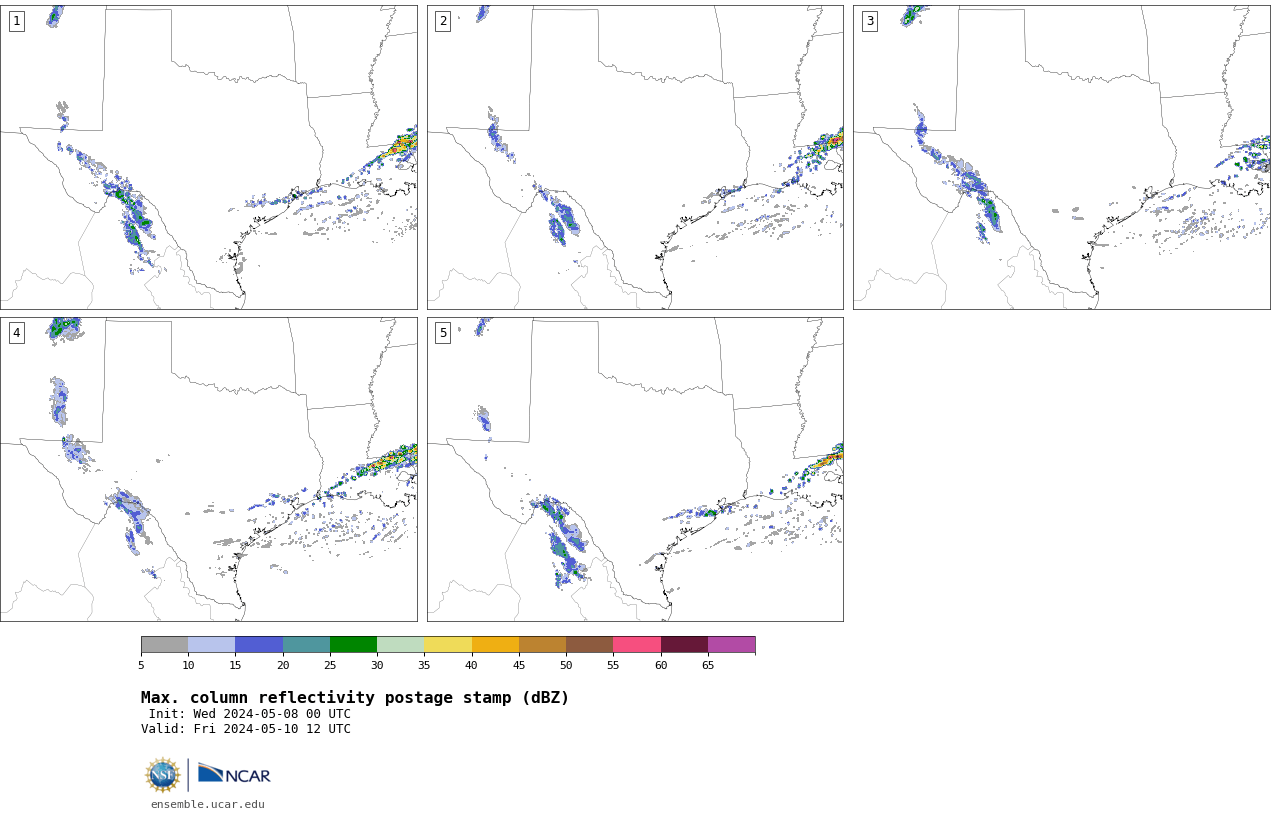Image resolution: width=1280 pixels, height=815 pixels.
Task: Click the colorbar tick label 20
Action: coord(283,665)
